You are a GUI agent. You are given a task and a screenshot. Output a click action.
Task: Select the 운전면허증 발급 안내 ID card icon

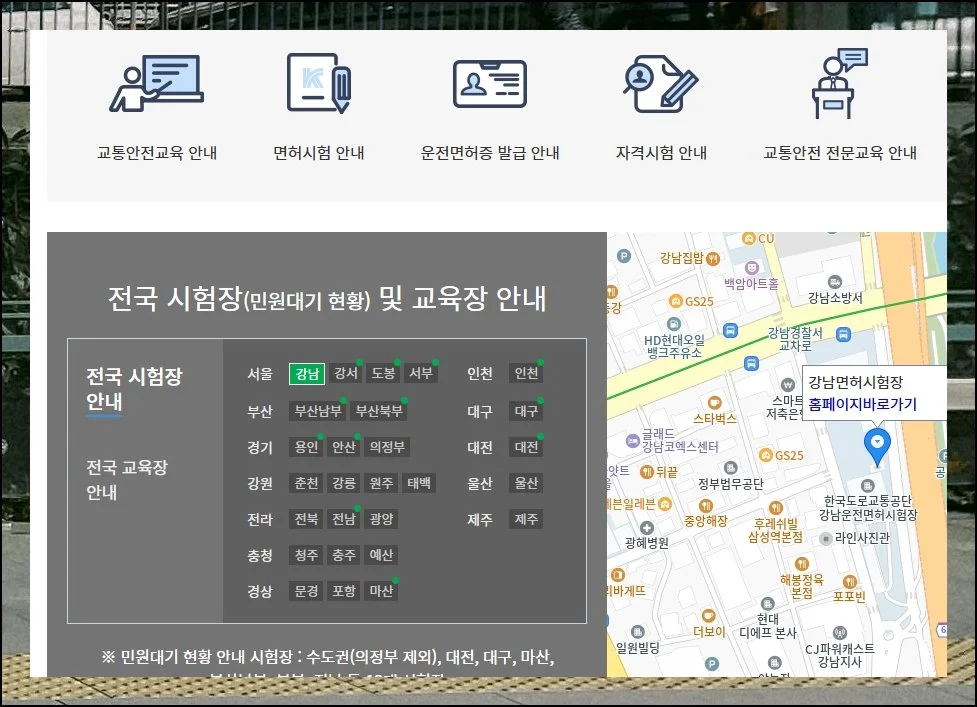coord(489,84)
